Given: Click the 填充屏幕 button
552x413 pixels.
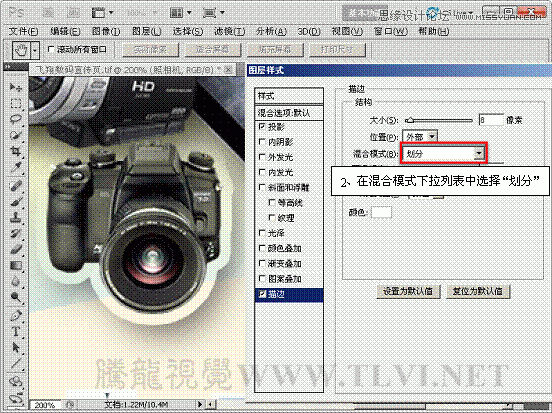Looking at the screenshot, I should pyautogui.click(x=275, y=50).
